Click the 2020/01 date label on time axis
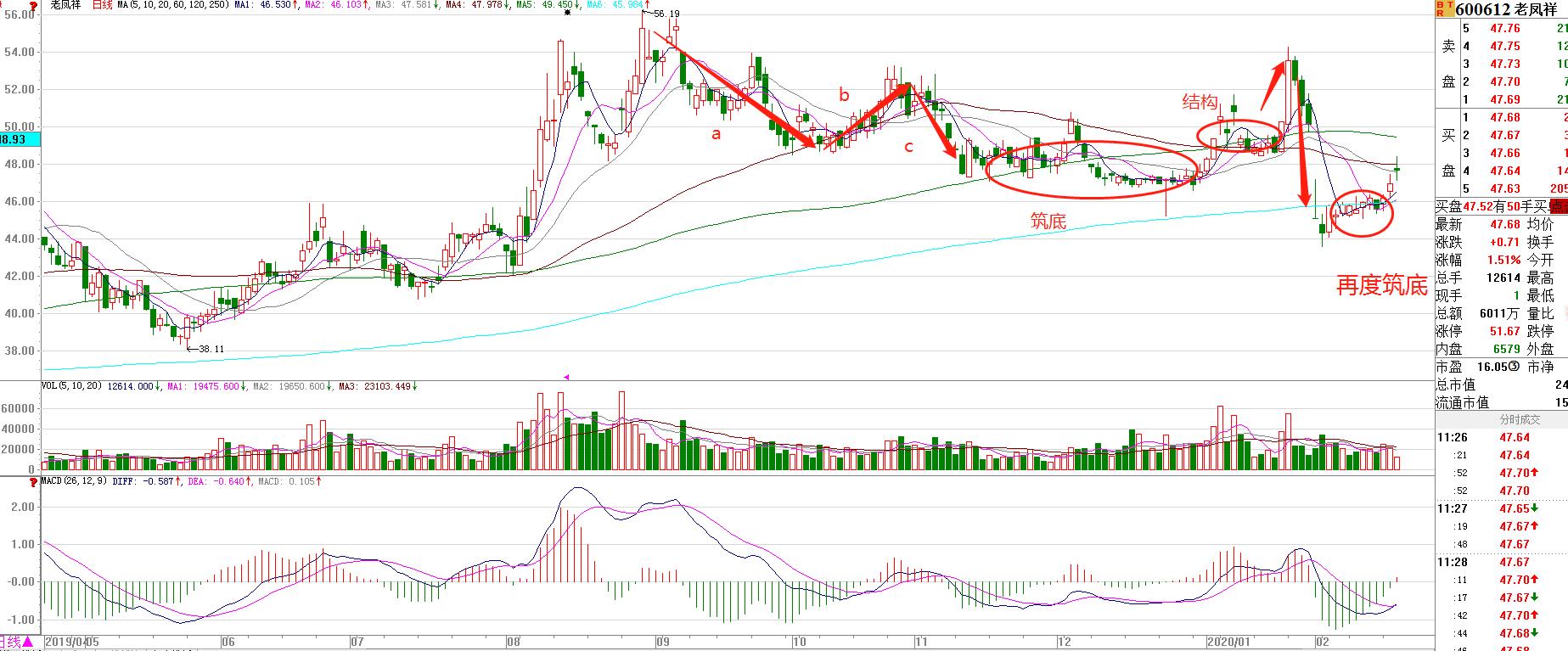1568x651 pixels. 1228,643
